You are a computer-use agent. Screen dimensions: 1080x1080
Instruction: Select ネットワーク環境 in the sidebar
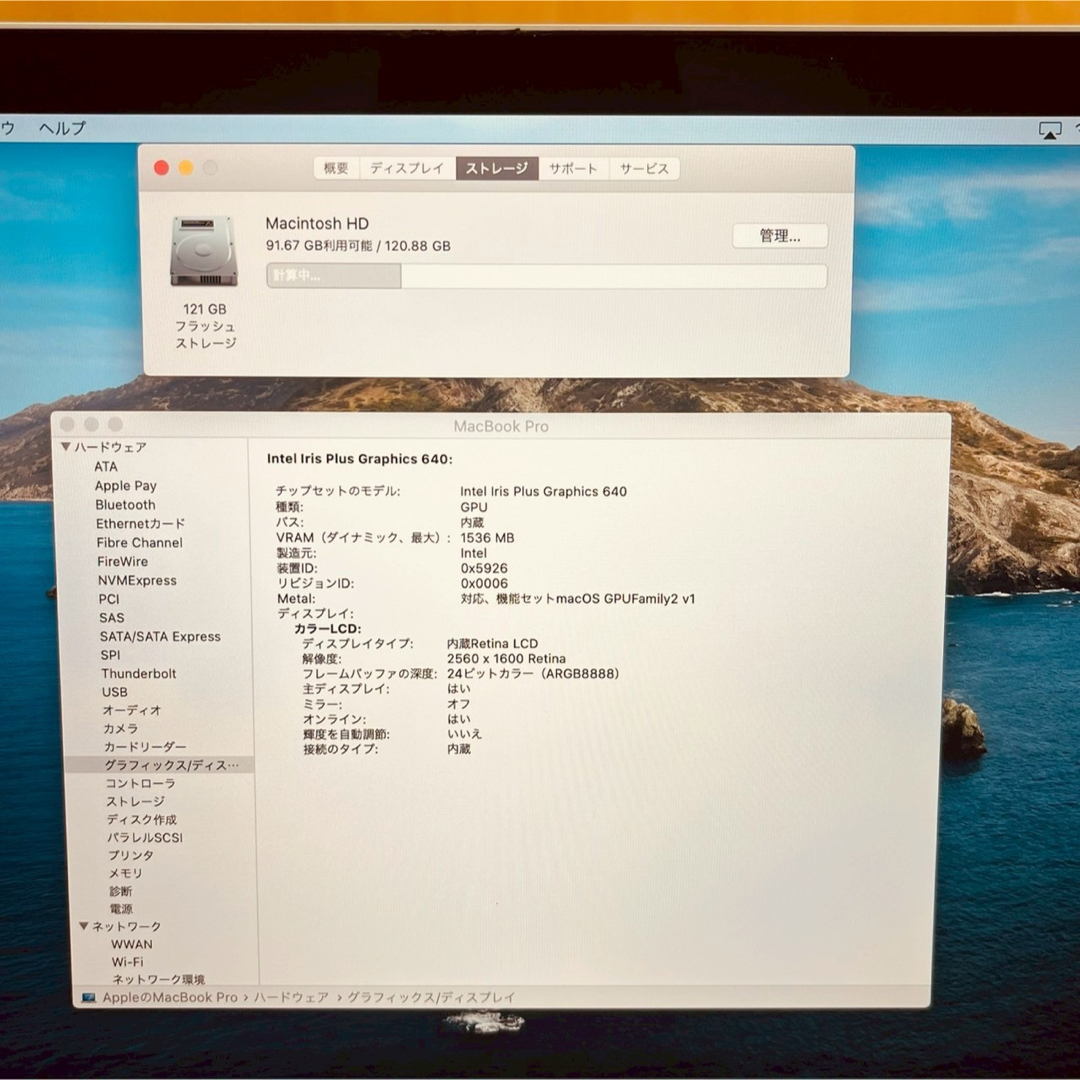pos(158,979)
